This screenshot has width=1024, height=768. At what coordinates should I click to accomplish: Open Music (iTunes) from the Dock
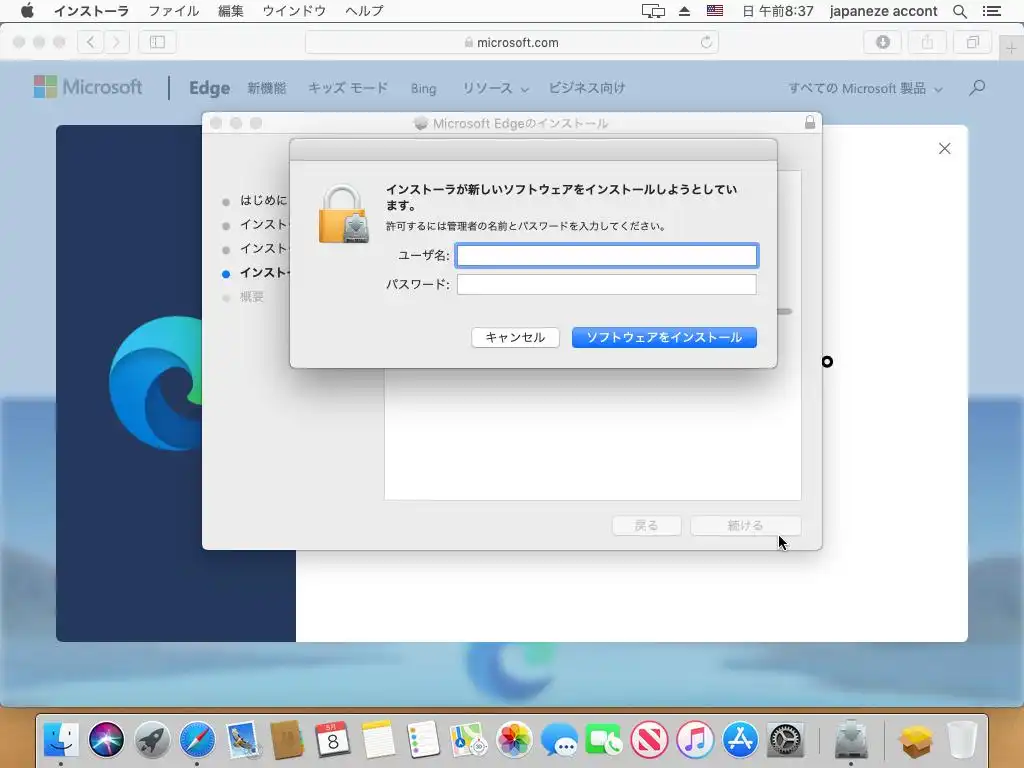coord(695,740)
